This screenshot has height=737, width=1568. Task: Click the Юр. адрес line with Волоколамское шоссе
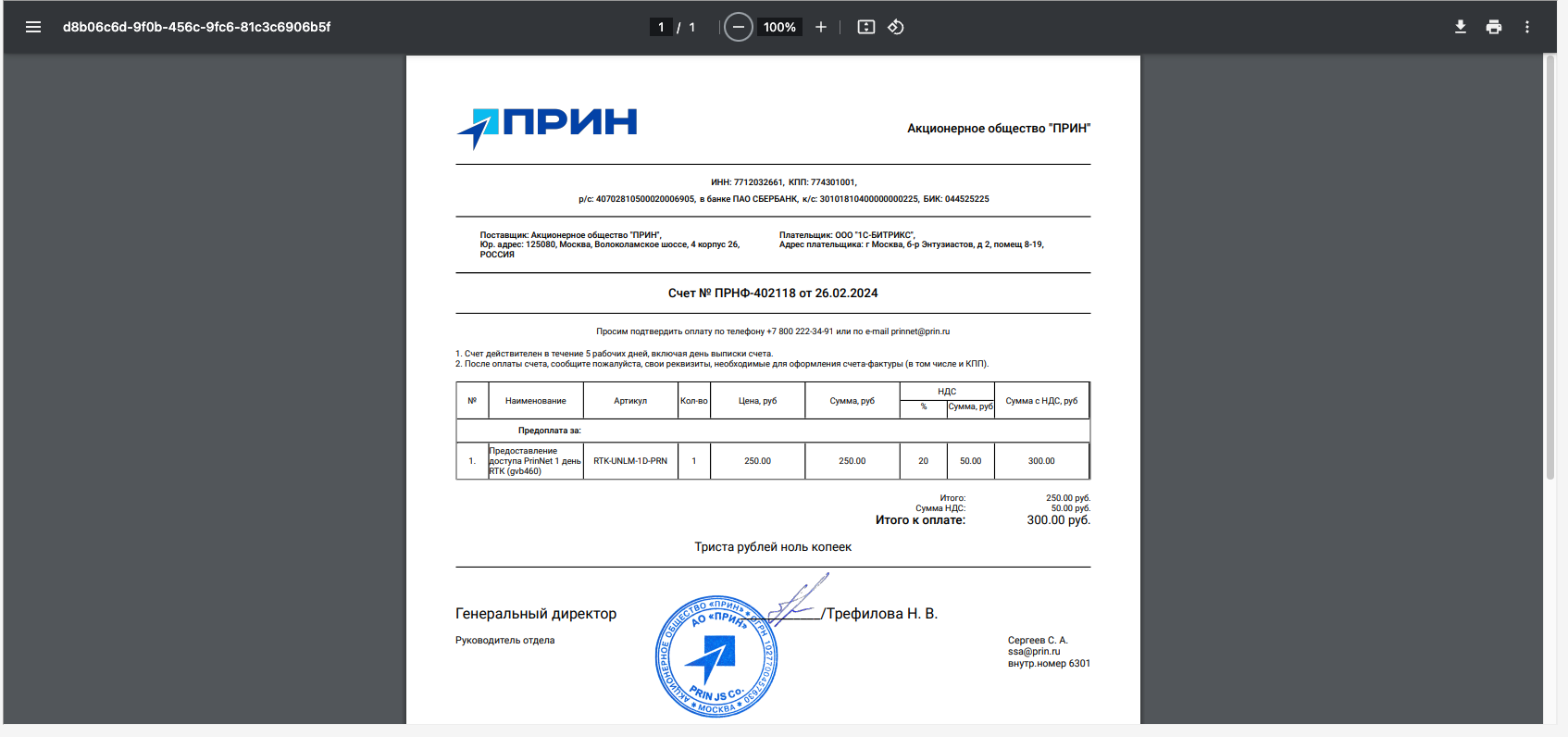coord(609,244)
